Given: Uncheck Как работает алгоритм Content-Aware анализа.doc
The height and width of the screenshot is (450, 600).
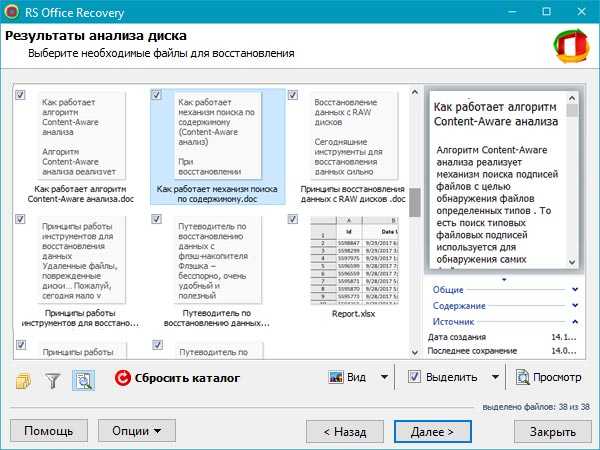Looking at the screenshot, I should (20, 95).
